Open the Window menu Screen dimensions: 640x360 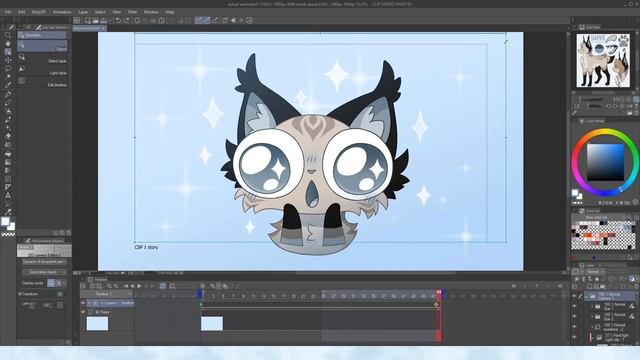(151, 12)
